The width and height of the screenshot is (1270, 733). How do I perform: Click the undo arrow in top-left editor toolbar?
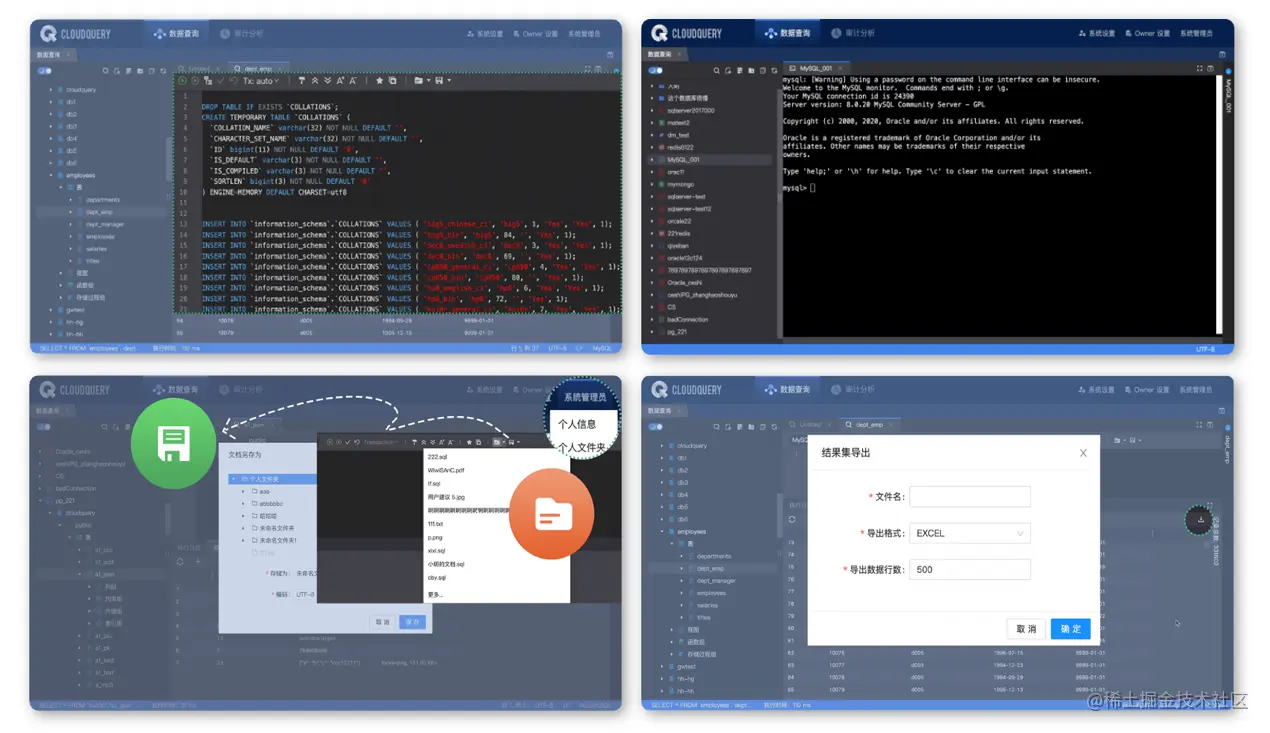click(233, 81)
